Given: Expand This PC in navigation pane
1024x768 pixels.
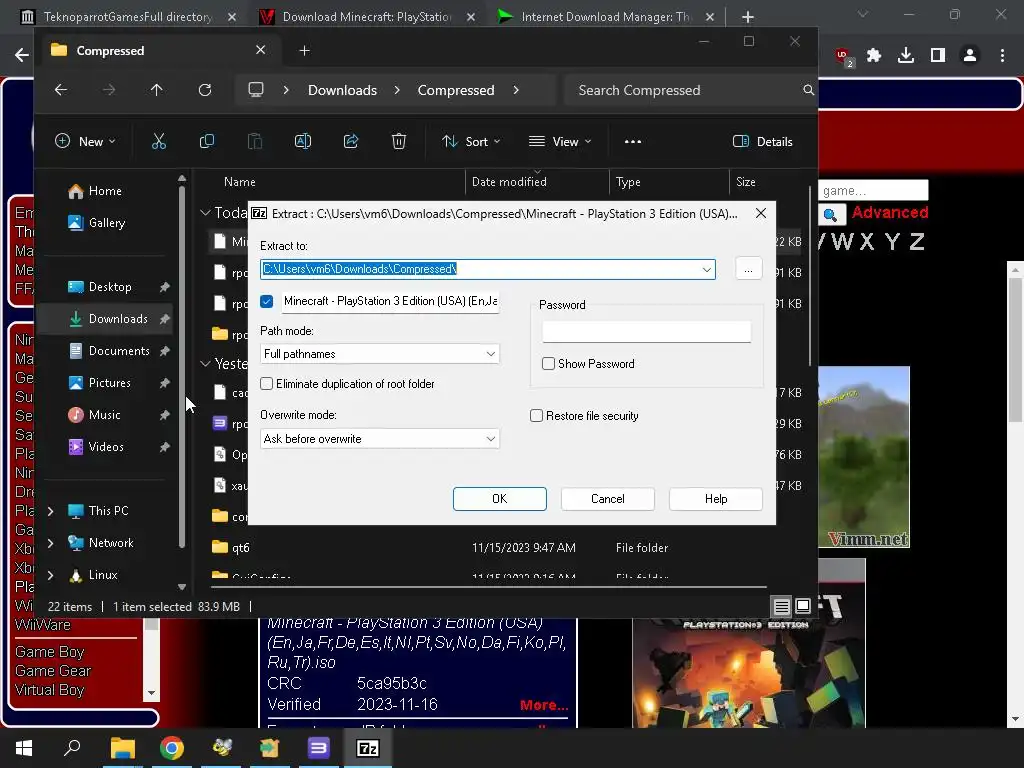Looking at the screenshot, I should (50, 511).
